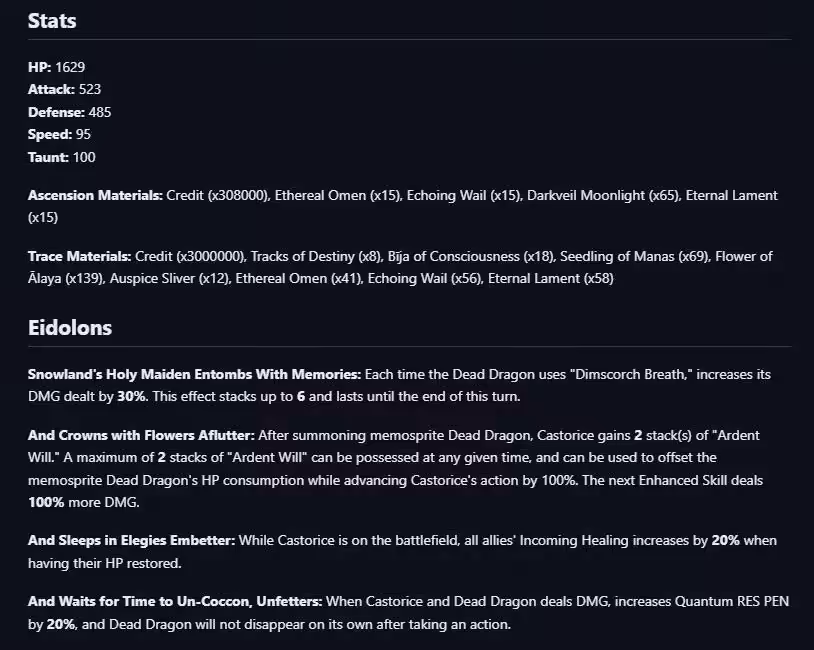This screenshot has height=650, width=814.
Task: Click Auspice Sliver (x12) text
Action: click(170, 278)
